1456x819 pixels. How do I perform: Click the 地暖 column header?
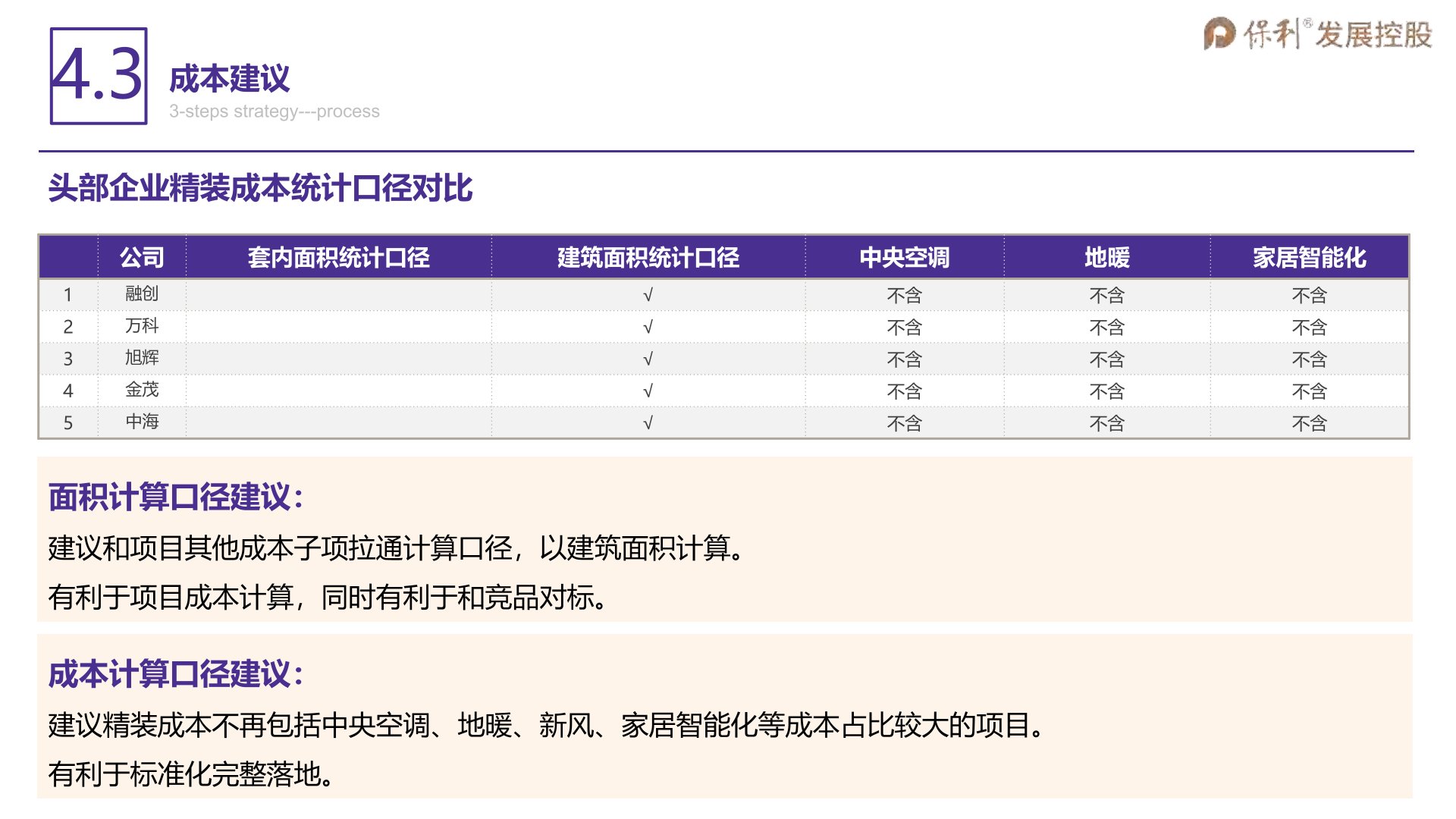[1106, 258]
